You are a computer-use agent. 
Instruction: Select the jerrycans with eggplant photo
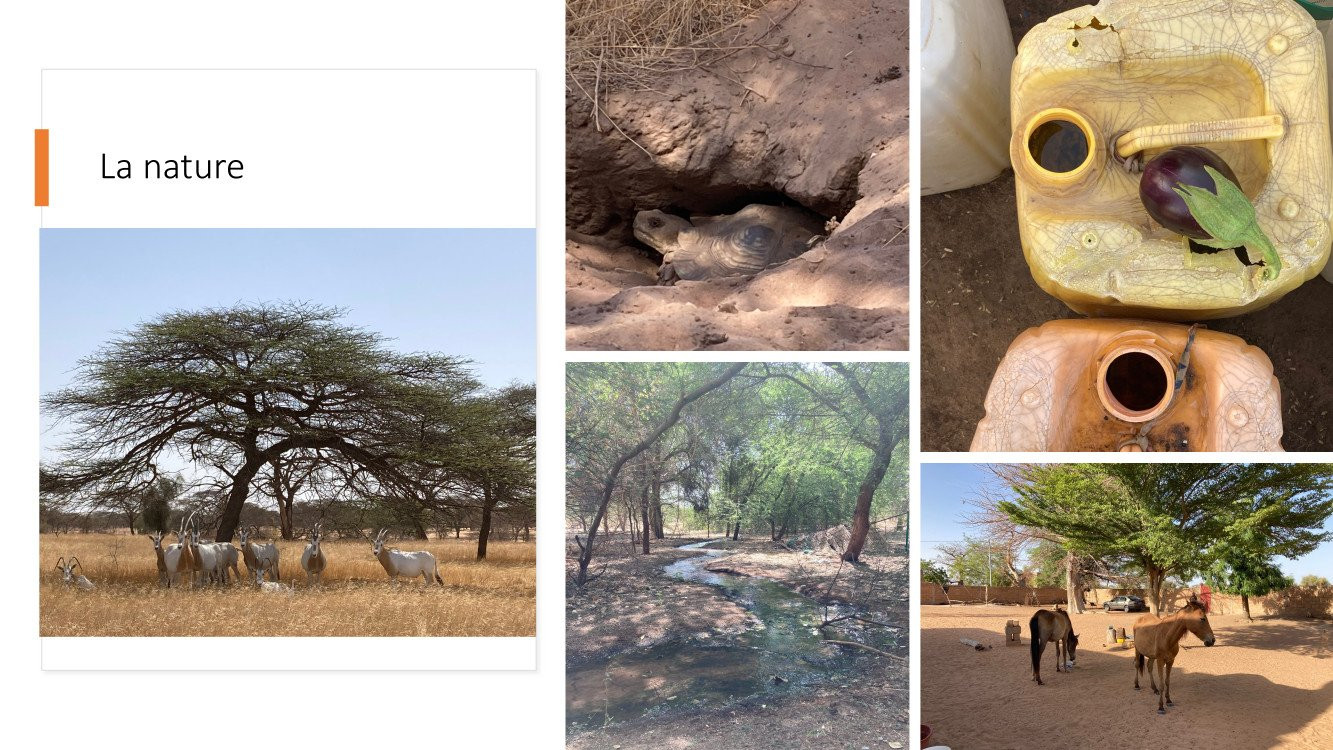click(x=1127, y=226)
